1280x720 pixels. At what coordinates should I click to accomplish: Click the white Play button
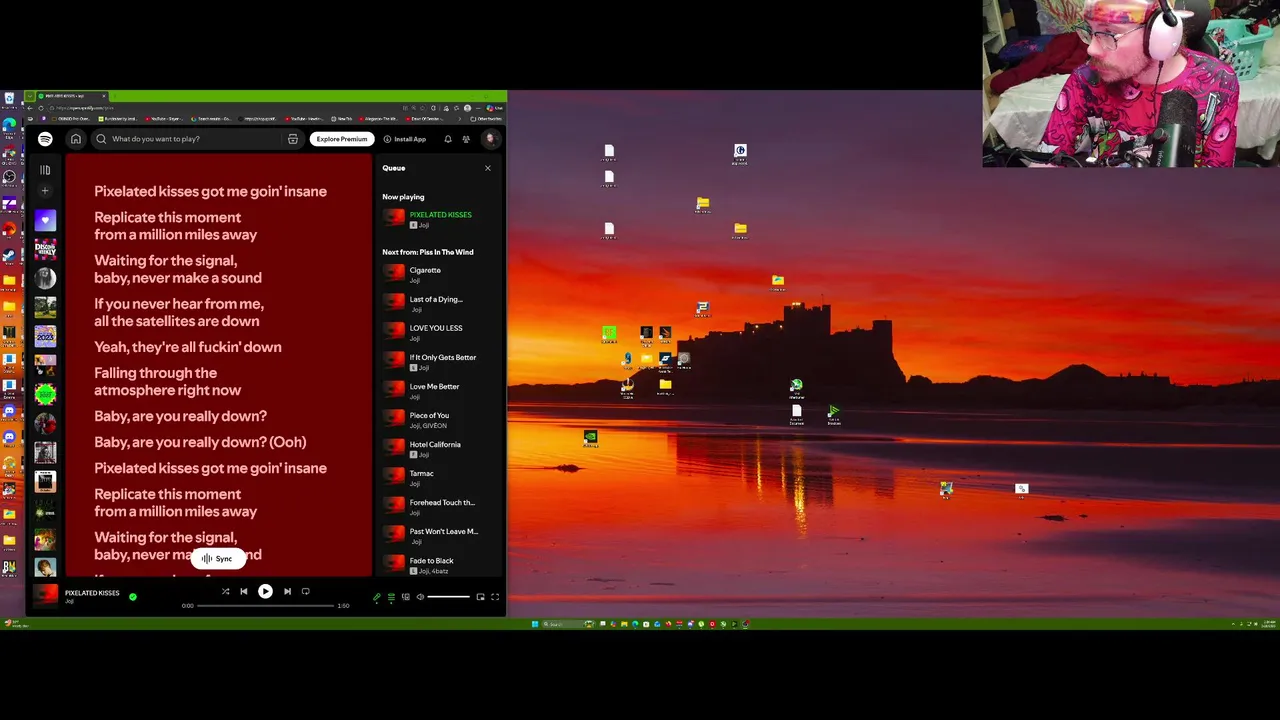click(265, 591)
